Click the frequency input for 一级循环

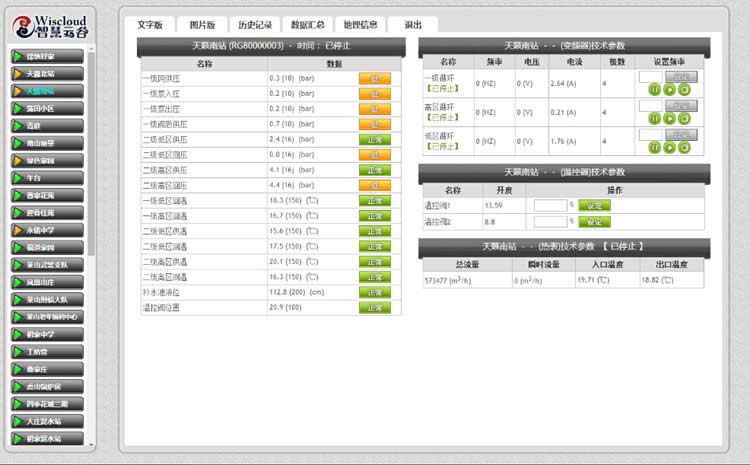pos(650,76)
